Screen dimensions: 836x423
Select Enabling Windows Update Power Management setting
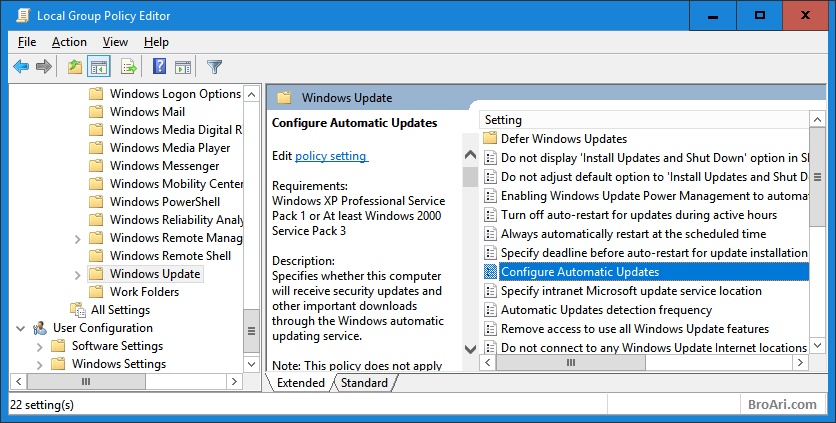click(654, 196)
